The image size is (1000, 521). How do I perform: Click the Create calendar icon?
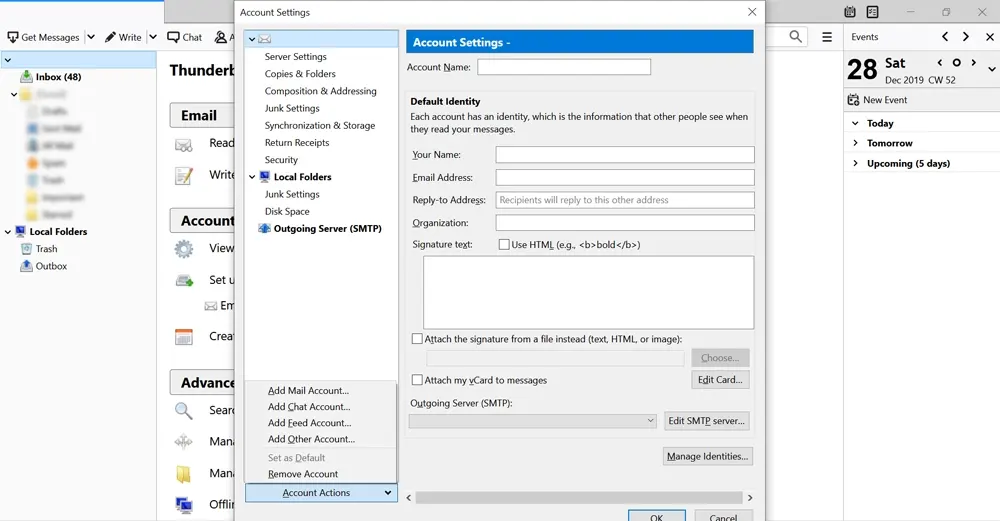pos(184,337)
